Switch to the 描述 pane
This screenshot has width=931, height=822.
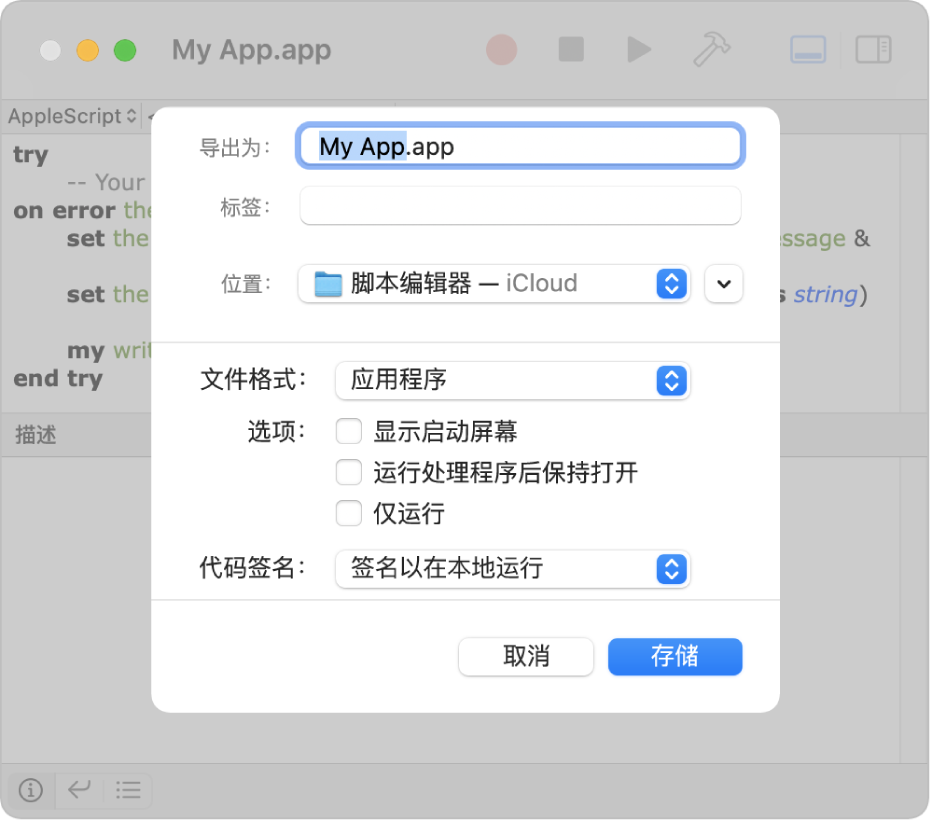(x=35, y=434)
